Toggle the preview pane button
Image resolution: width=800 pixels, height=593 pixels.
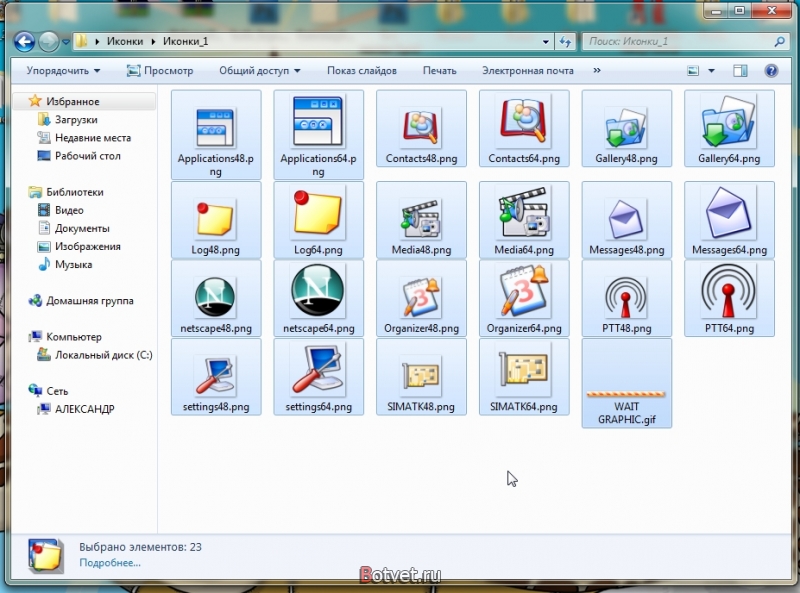[740, 70]
